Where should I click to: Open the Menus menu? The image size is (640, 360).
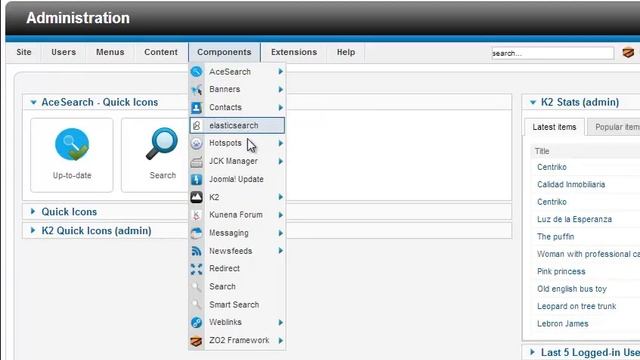110,52
